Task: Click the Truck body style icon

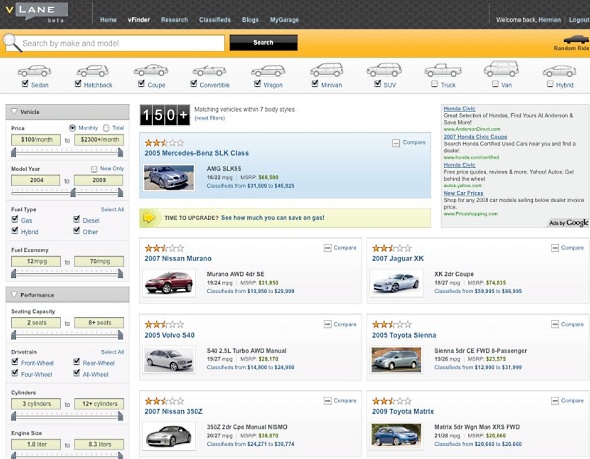Action: point(443,70)
